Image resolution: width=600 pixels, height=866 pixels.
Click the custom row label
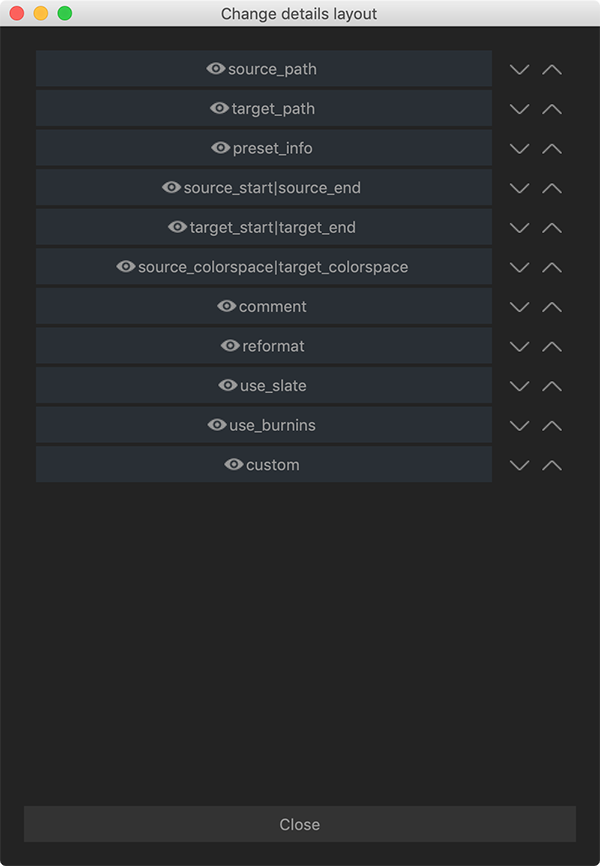pyautogui.click(x=272, y=465)
